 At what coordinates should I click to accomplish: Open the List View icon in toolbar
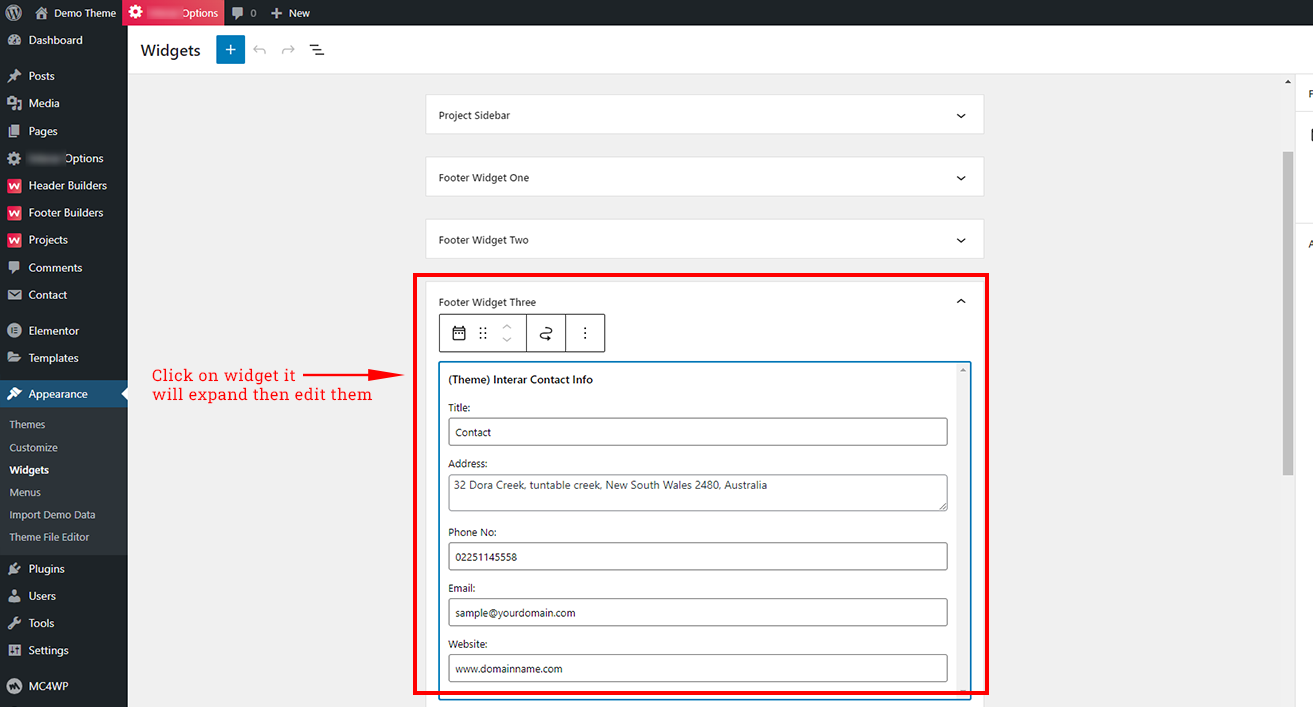click(316, 50)
